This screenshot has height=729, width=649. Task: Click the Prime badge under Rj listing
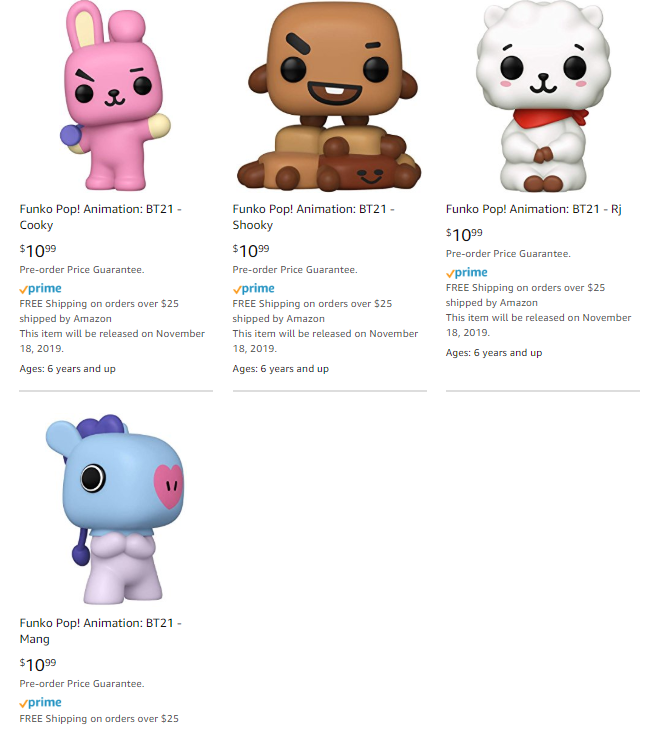(x=467, y=273)
